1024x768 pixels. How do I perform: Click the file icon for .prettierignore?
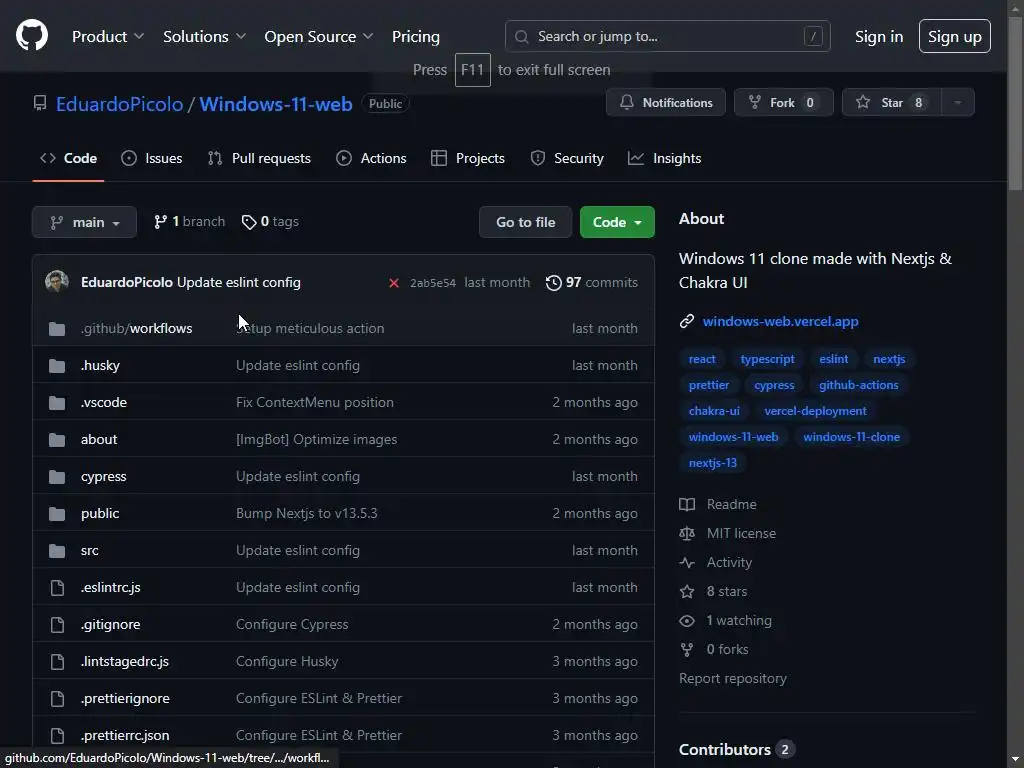click(57, 699)
